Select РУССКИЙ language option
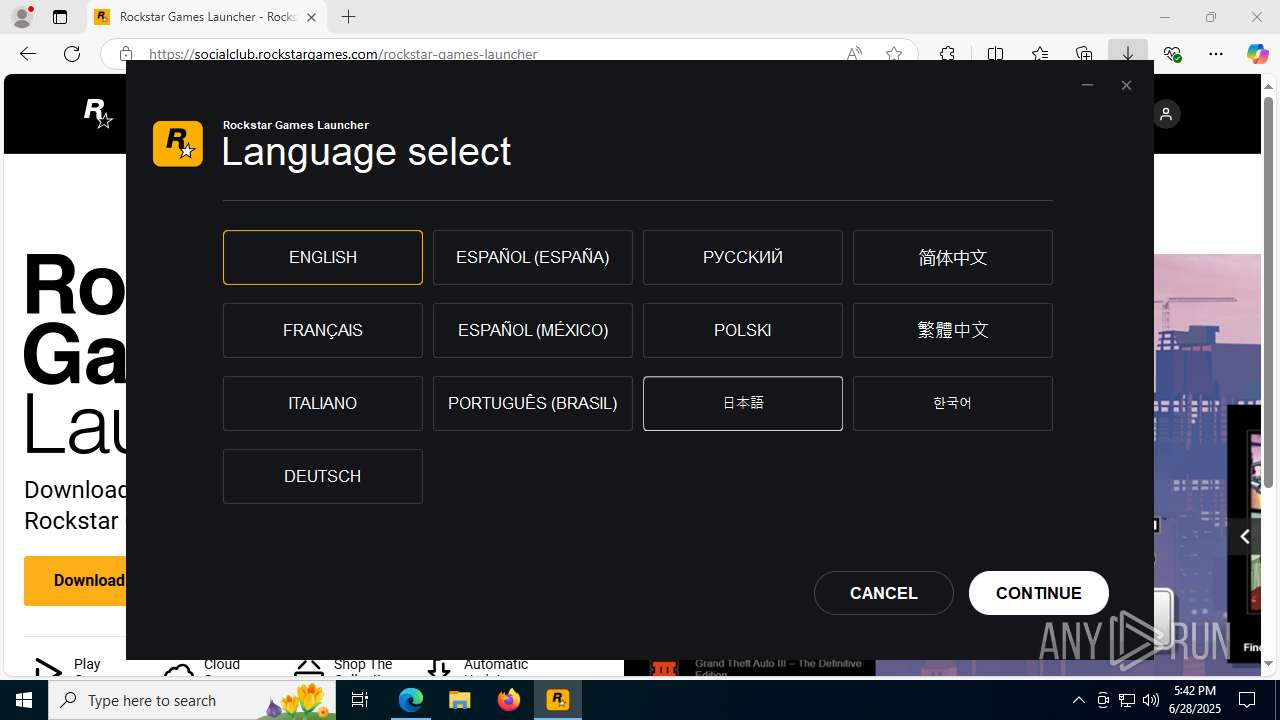 tap(743, 257)
